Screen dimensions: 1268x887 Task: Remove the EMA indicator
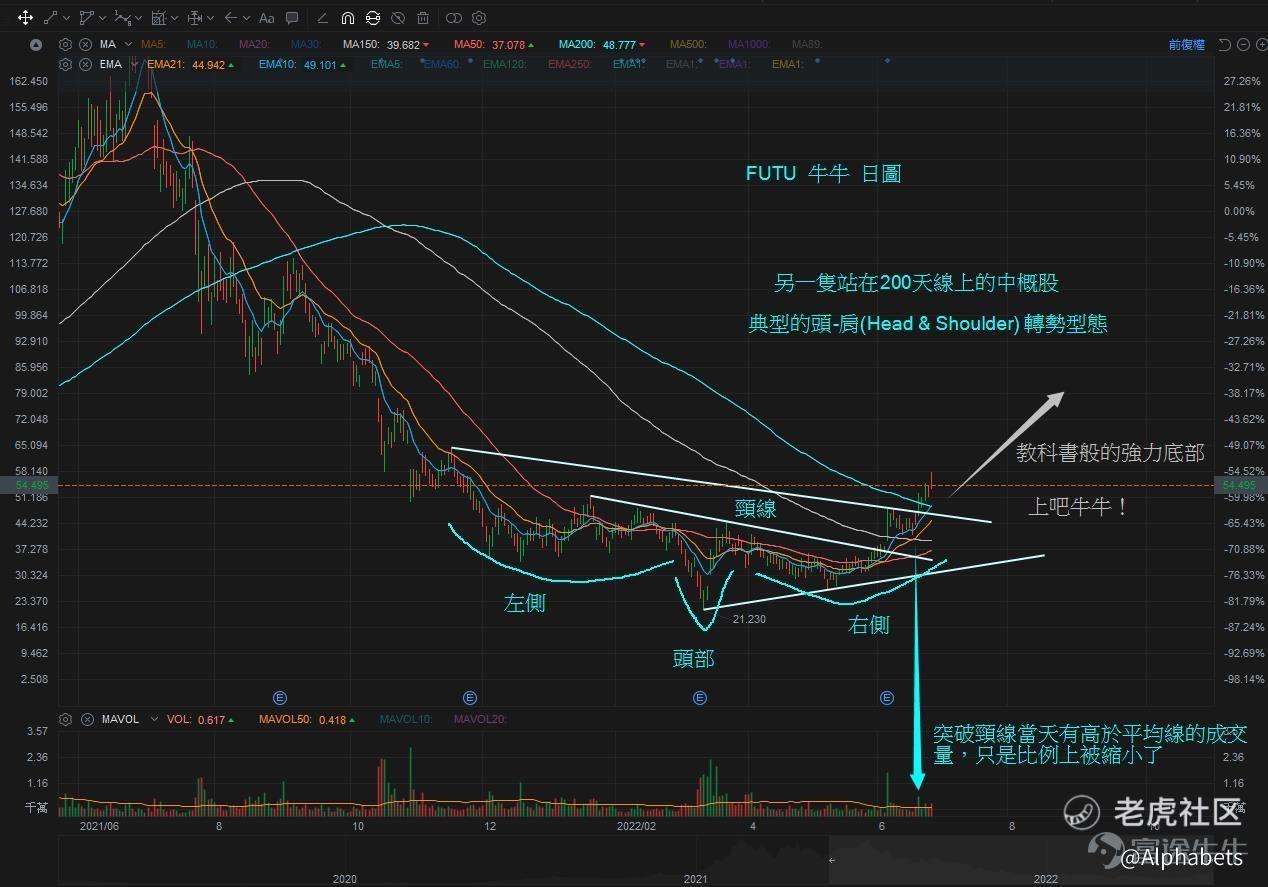click(x=85, y=64)
